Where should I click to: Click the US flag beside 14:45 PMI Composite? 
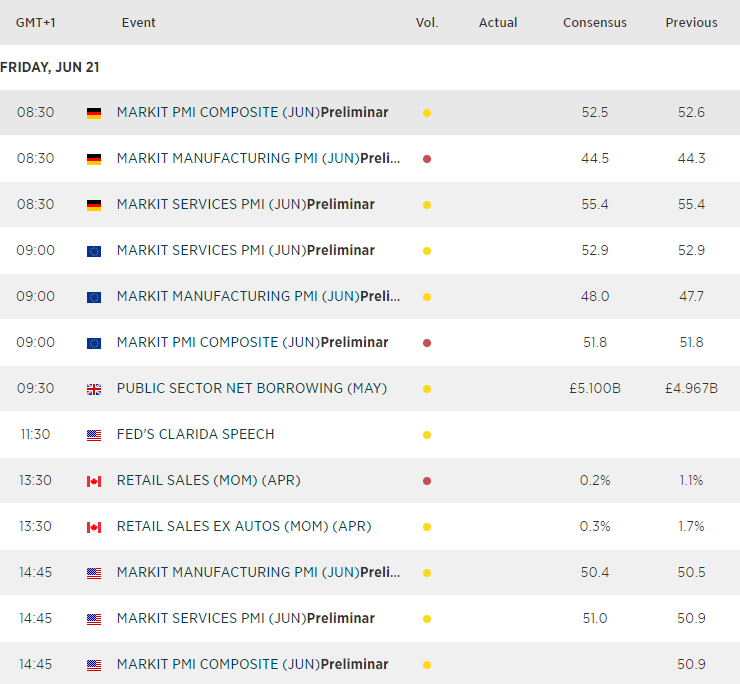pos(94,666)
